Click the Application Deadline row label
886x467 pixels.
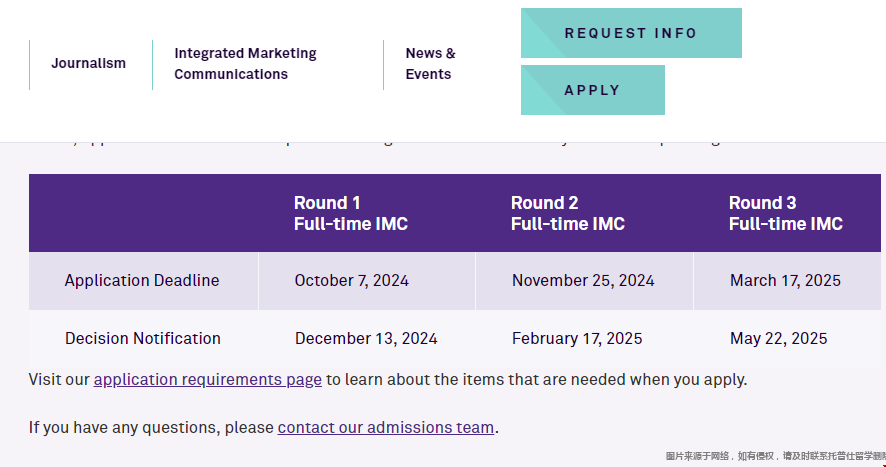click(142, 280)
